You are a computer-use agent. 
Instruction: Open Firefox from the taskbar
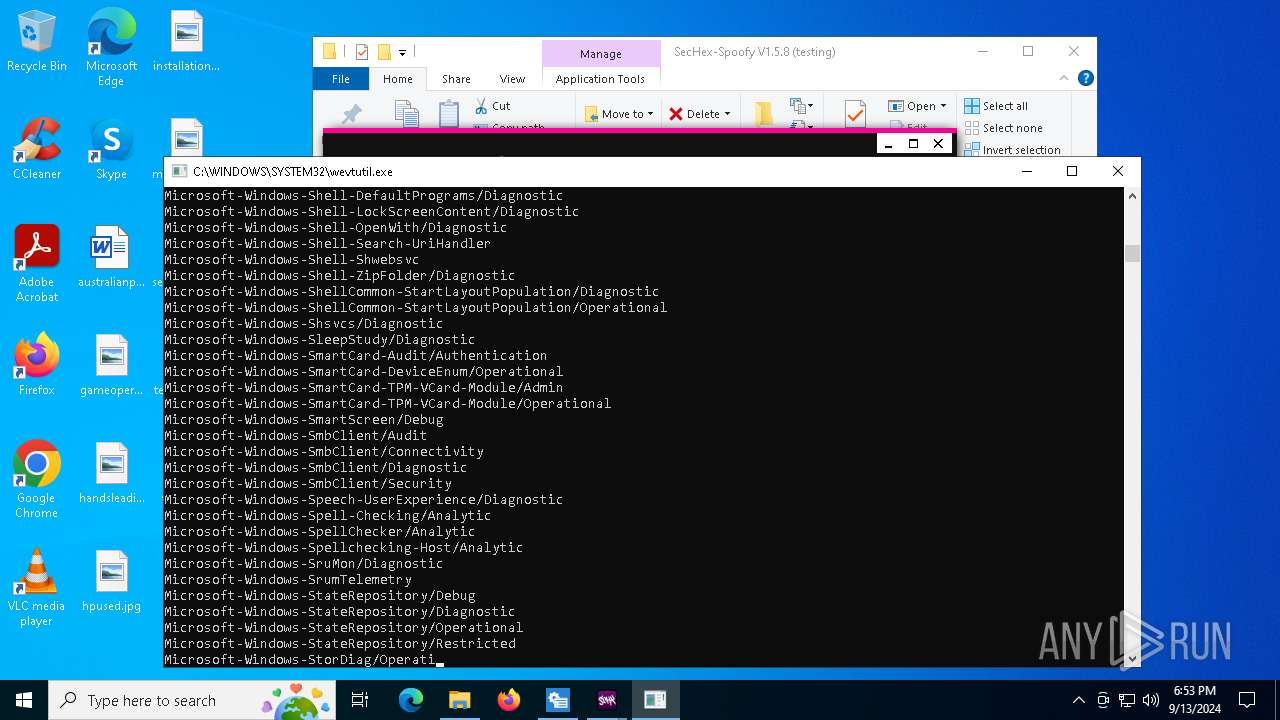click(x=508, y=700)
